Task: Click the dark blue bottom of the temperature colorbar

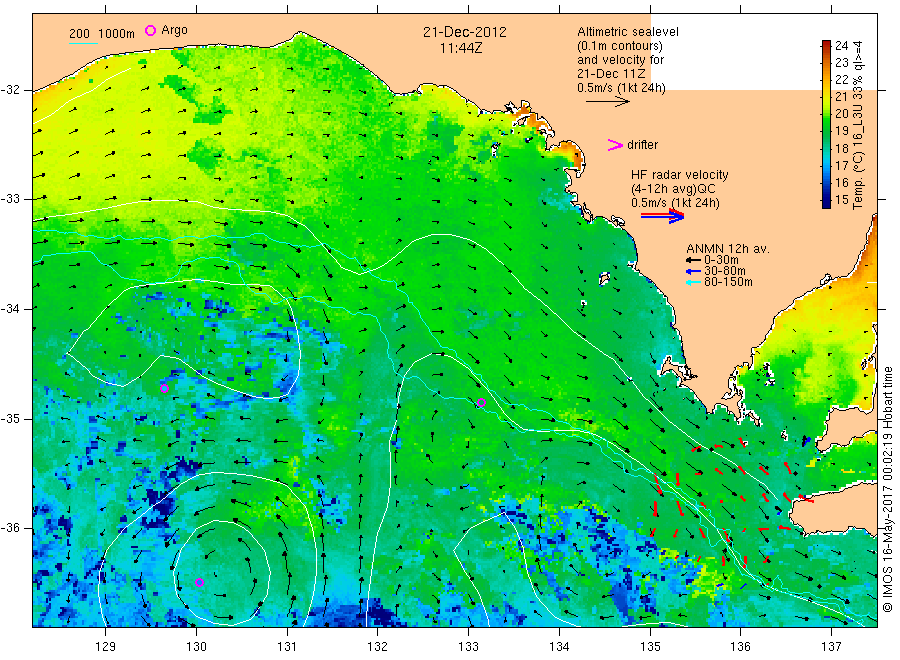Action: point(826,202)
